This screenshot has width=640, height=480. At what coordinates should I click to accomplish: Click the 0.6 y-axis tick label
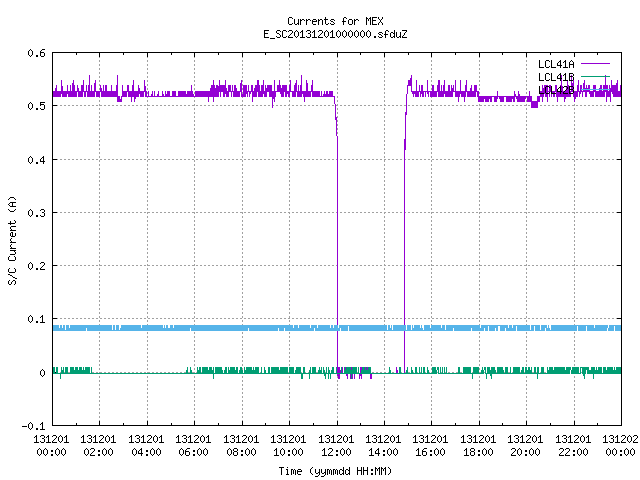pos(36,53)
